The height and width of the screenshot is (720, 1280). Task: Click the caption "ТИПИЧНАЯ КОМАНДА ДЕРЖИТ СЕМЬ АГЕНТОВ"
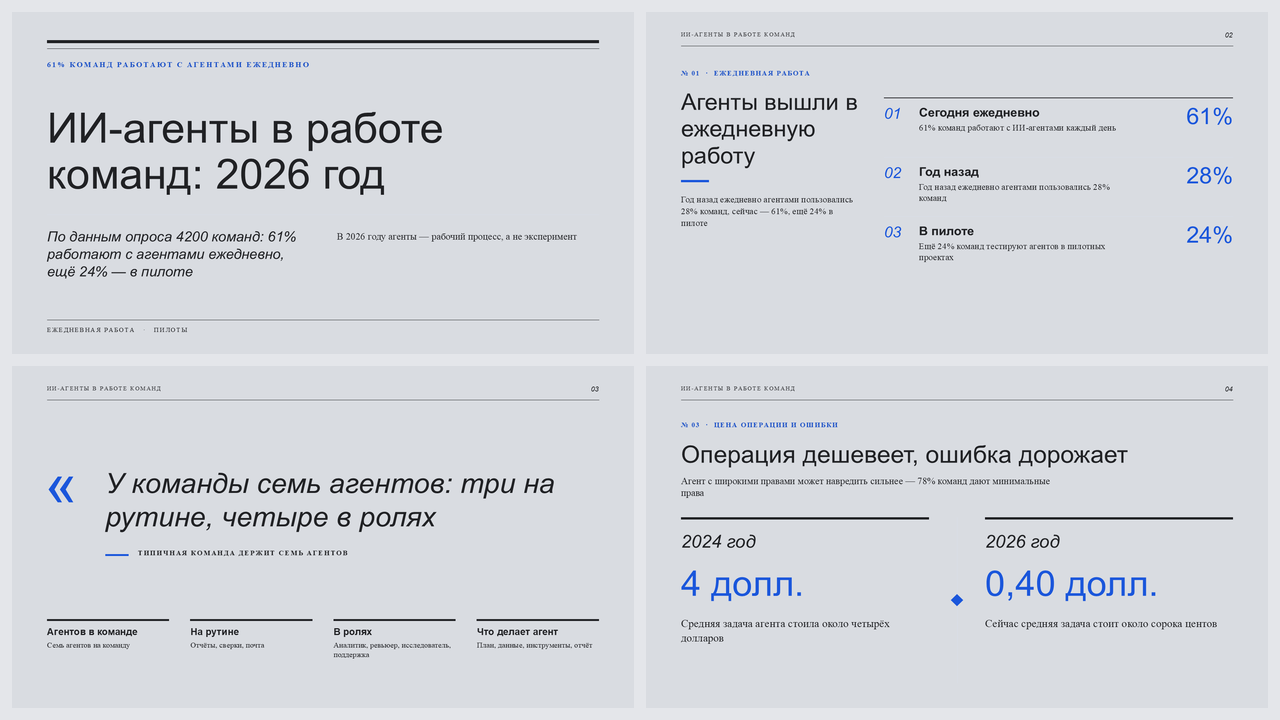pos(243,553)
